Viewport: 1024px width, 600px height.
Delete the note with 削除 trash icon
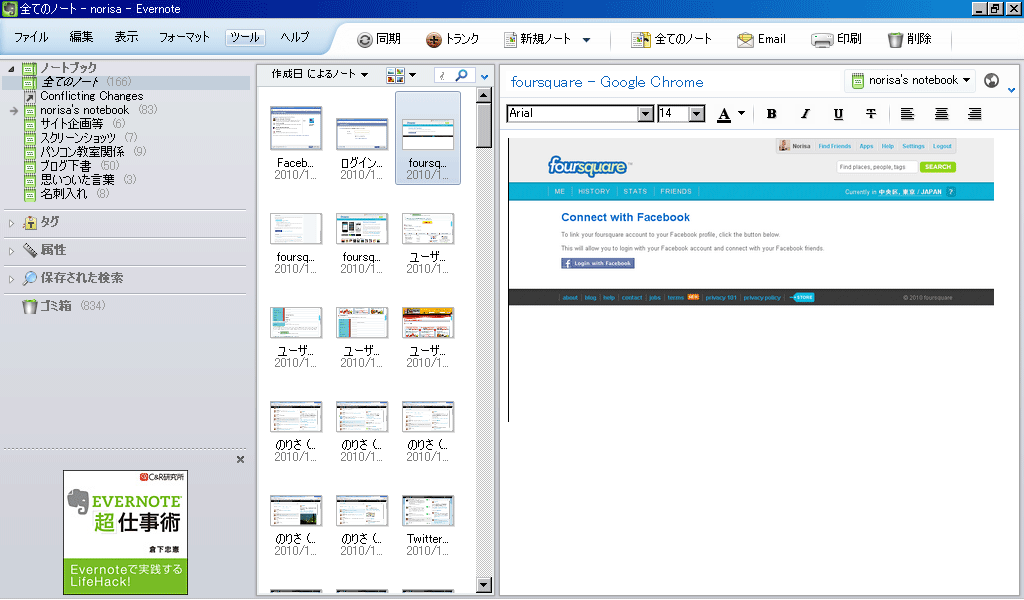895,40
